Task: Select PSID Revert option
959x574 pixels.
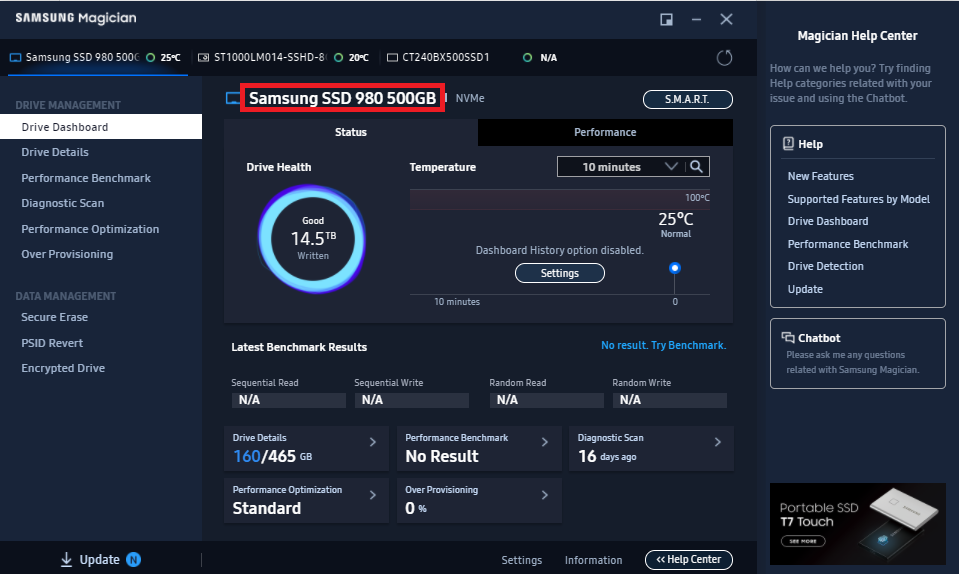Action: tap(52, 343)
